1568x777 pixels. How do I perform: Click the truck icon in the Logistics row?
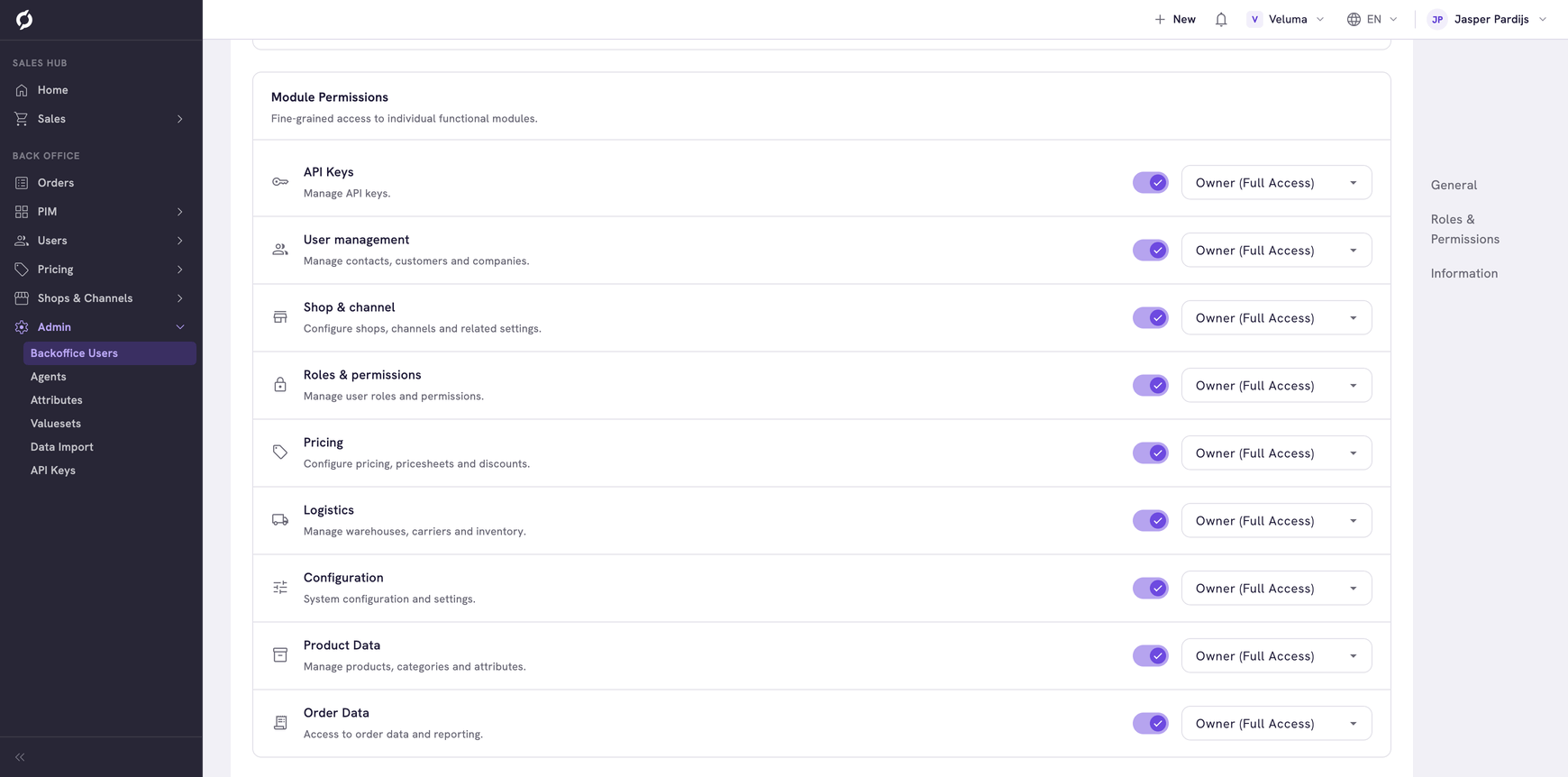click(280, 520)
